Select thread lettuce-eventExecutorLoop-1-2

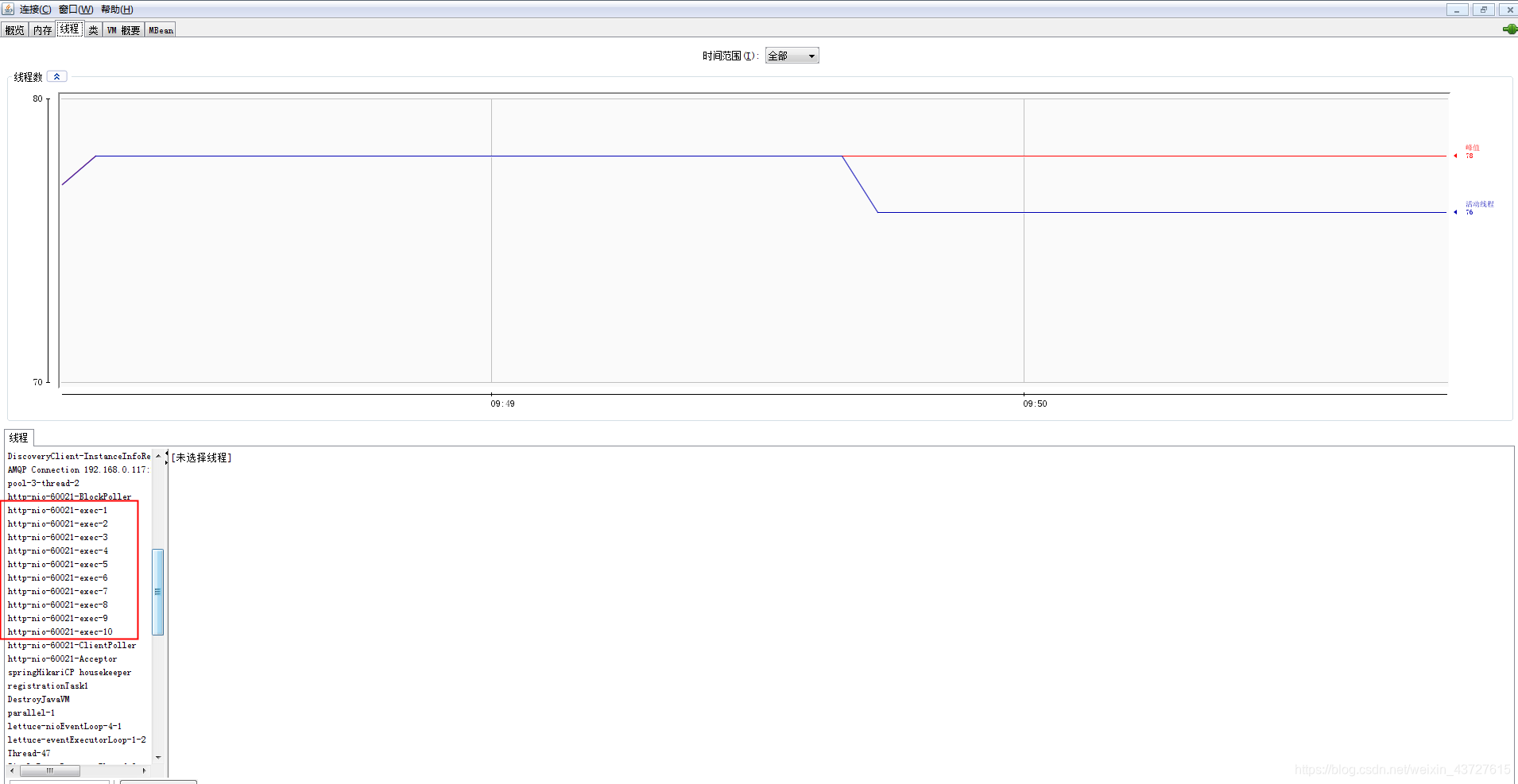coord(79,740)
